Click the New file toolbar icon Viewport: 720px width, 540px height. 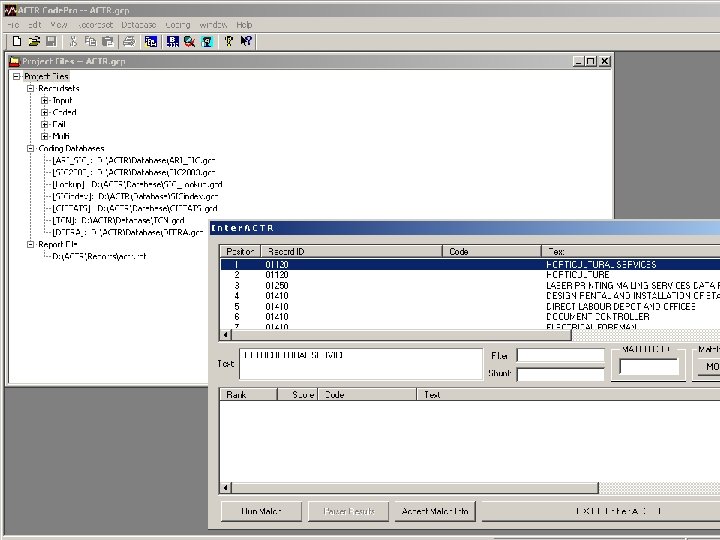pos(17,41)
